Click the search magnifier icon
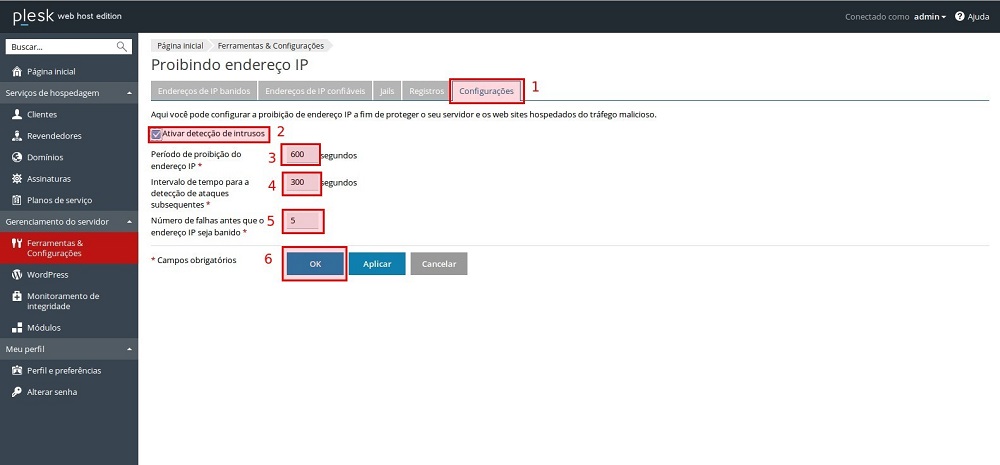This screenshot has height=465, width=1000. click(122, 47)
